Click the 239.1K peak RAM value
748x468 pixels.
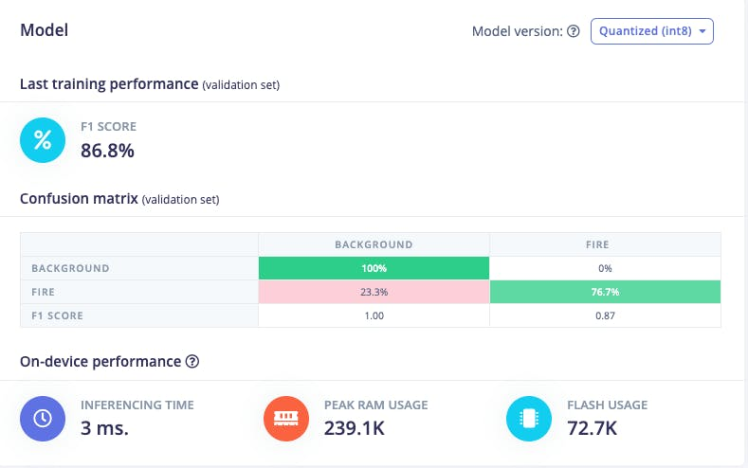(356, 428)
